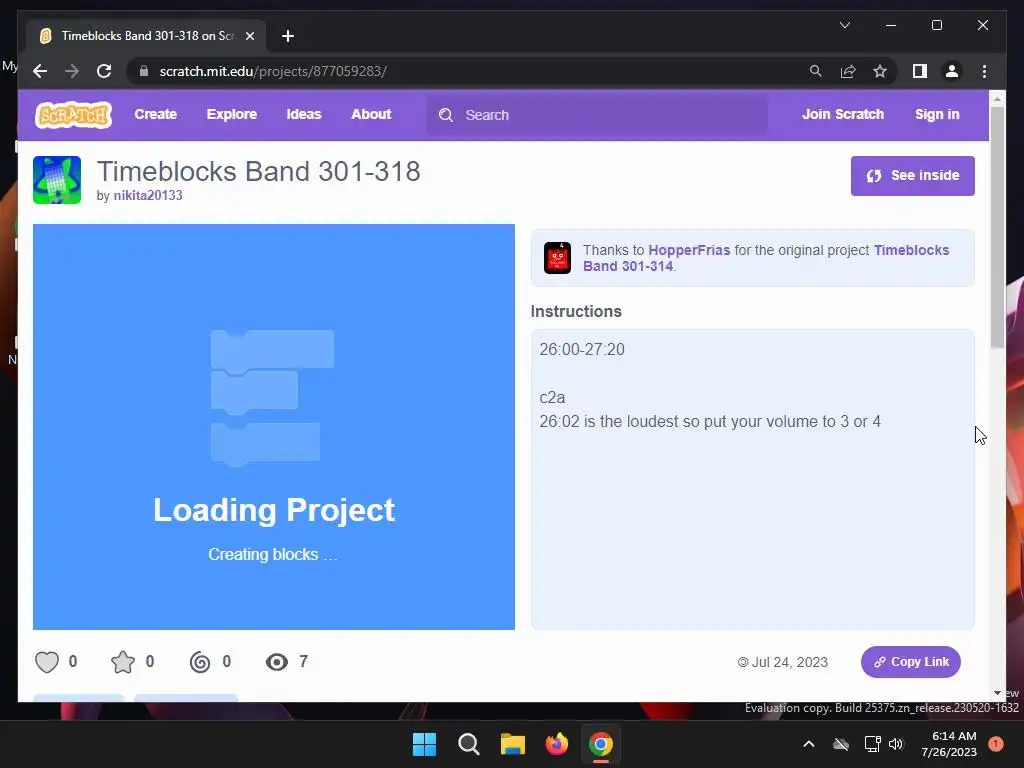Click the zoom magnifier icon in address bar
1024x768 pixels.
[x=816, y=71]
